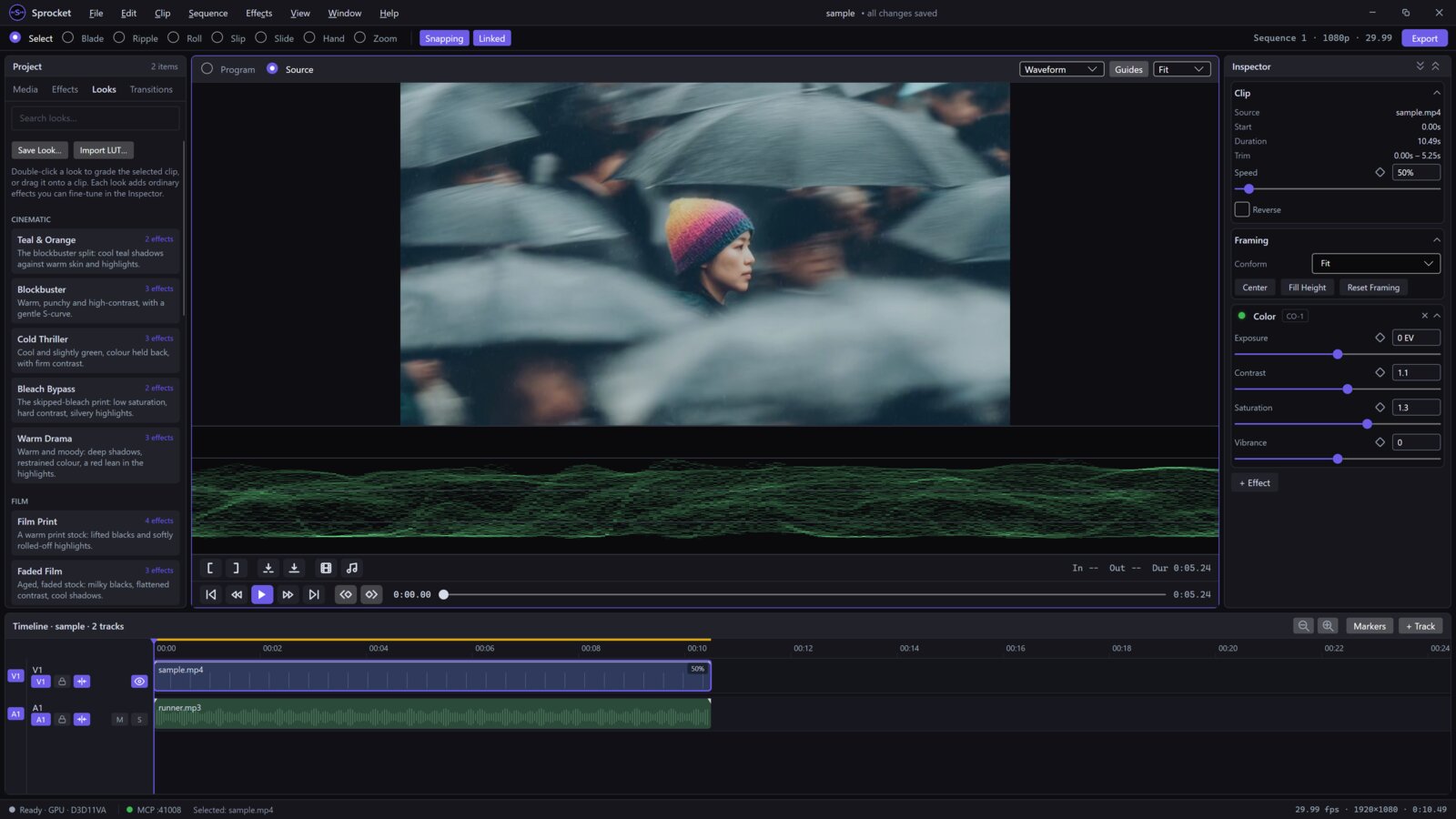Click the rewind playback button

tap(237, 594)
